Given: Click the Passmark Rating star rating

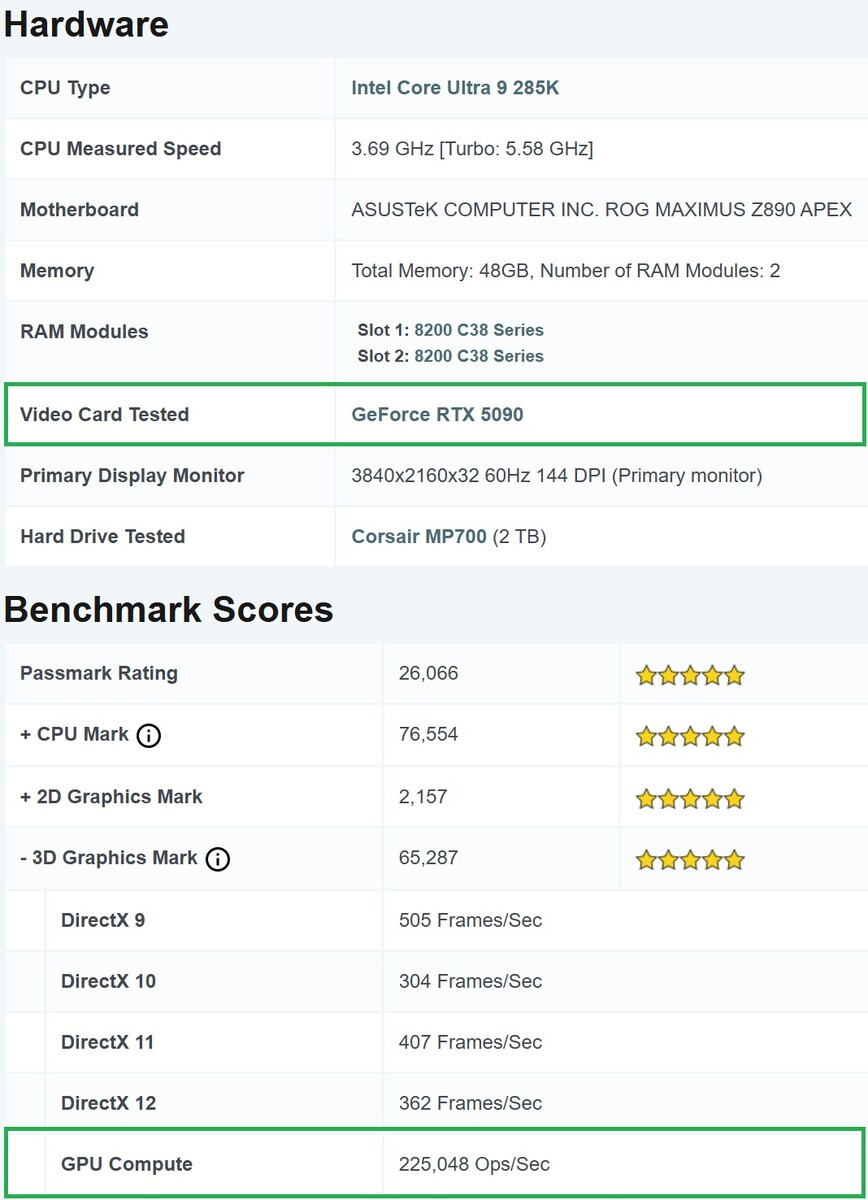Looking at the screenshot, I should click(x=690, y=675).
